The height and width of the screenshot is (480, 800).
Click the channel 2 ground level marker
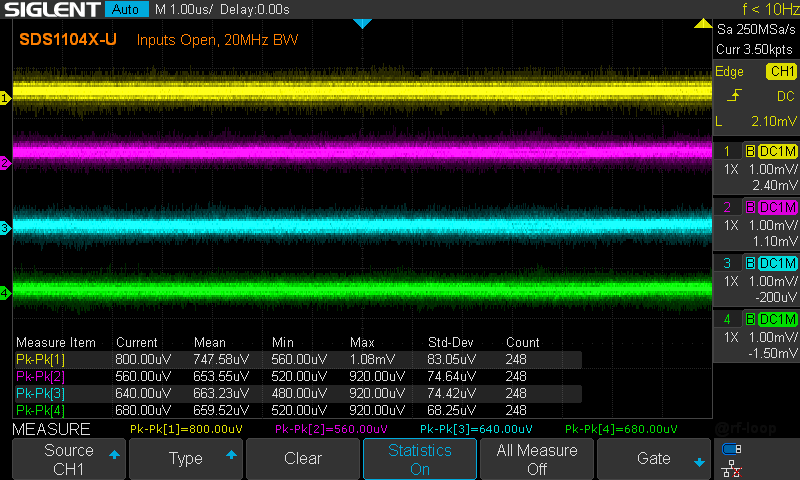5,163
